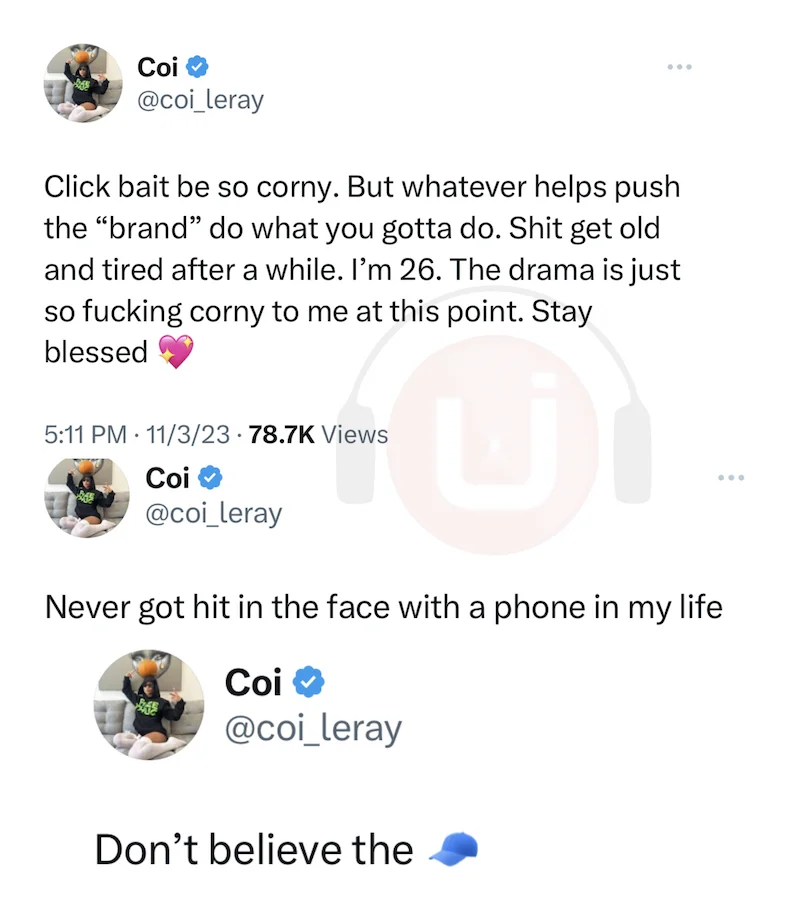Click the blue cap emoji

tap(453, 849)
